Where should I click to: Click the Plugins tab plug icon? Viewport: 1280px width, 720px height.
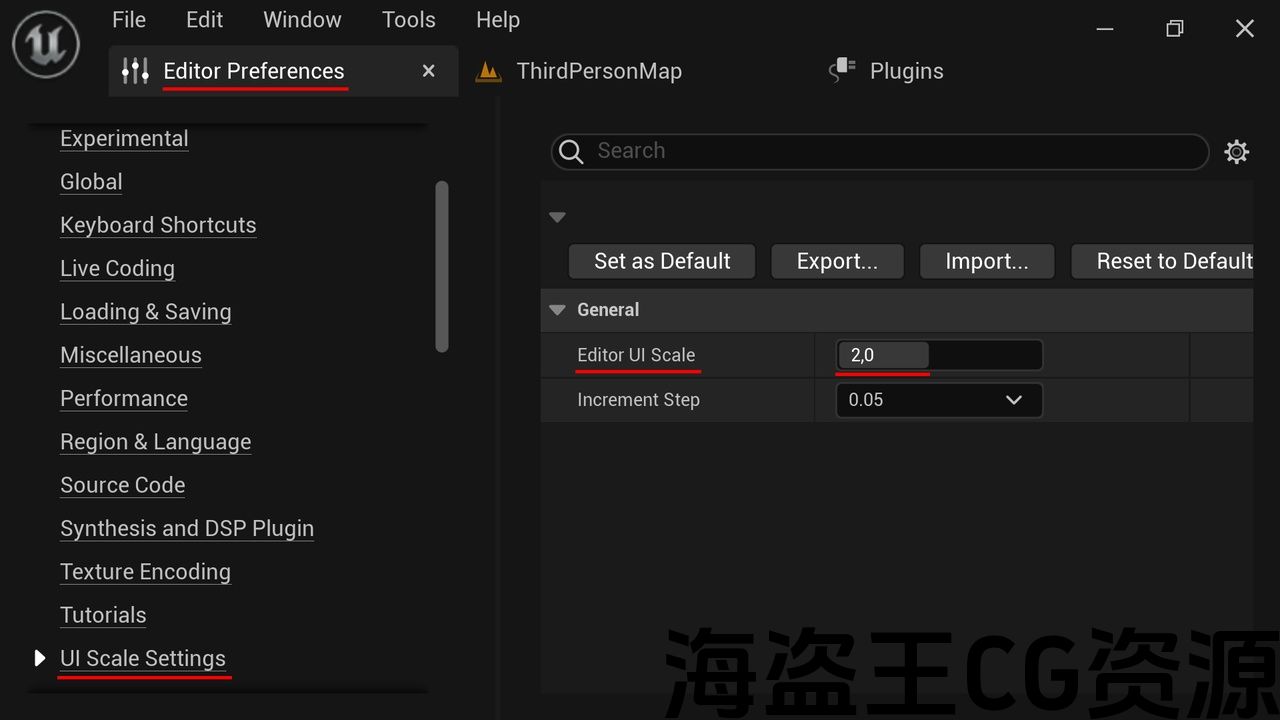point(844,70)
